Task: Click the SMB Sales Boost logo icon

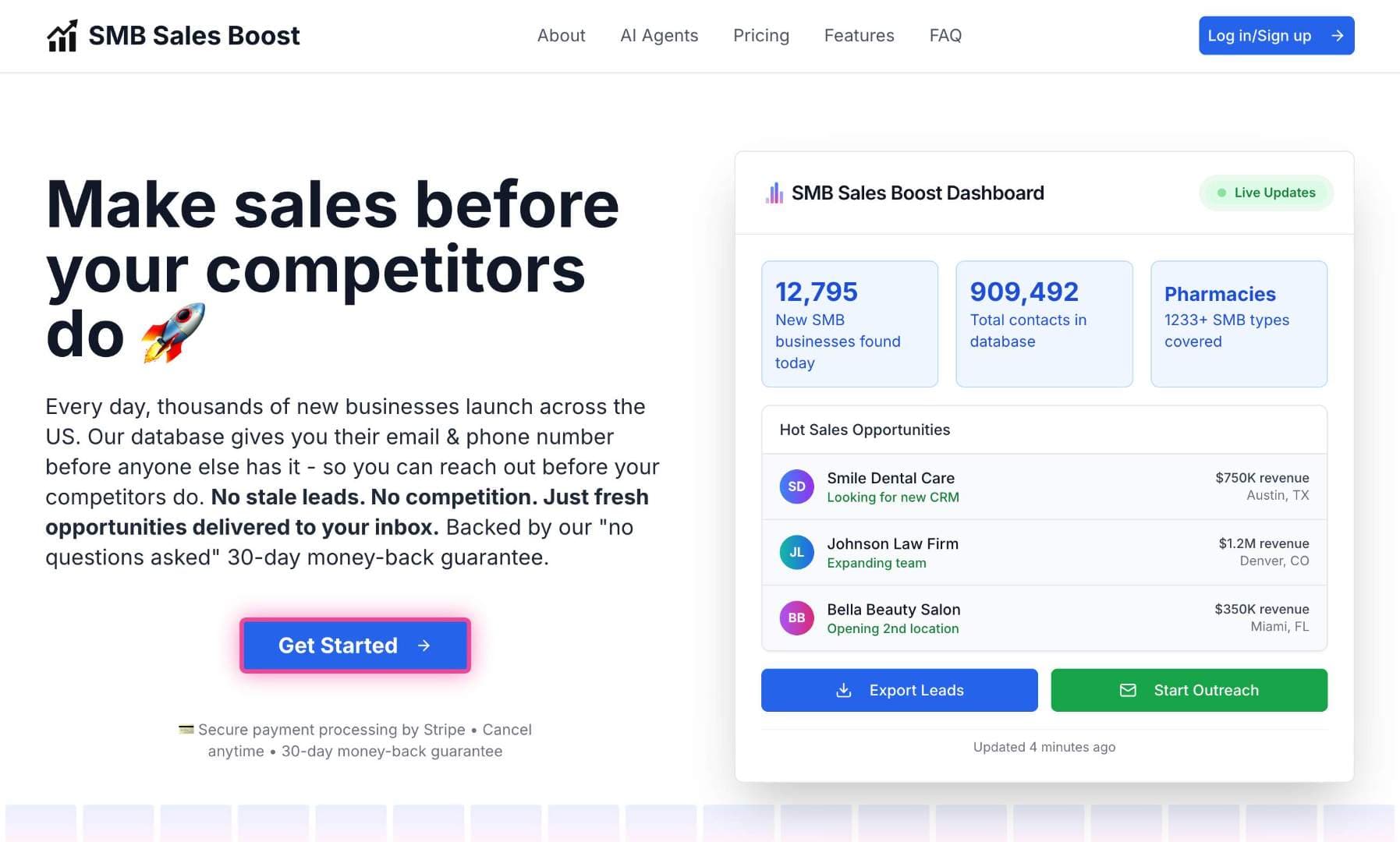Action: 62,35
